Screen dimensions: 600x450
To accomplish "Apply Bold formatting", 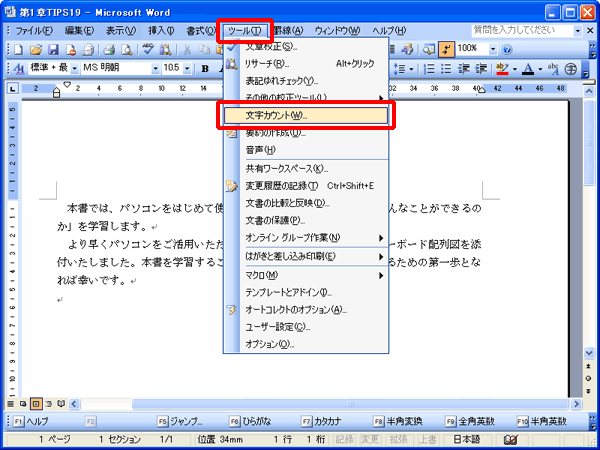I will (x=205, y=68).
